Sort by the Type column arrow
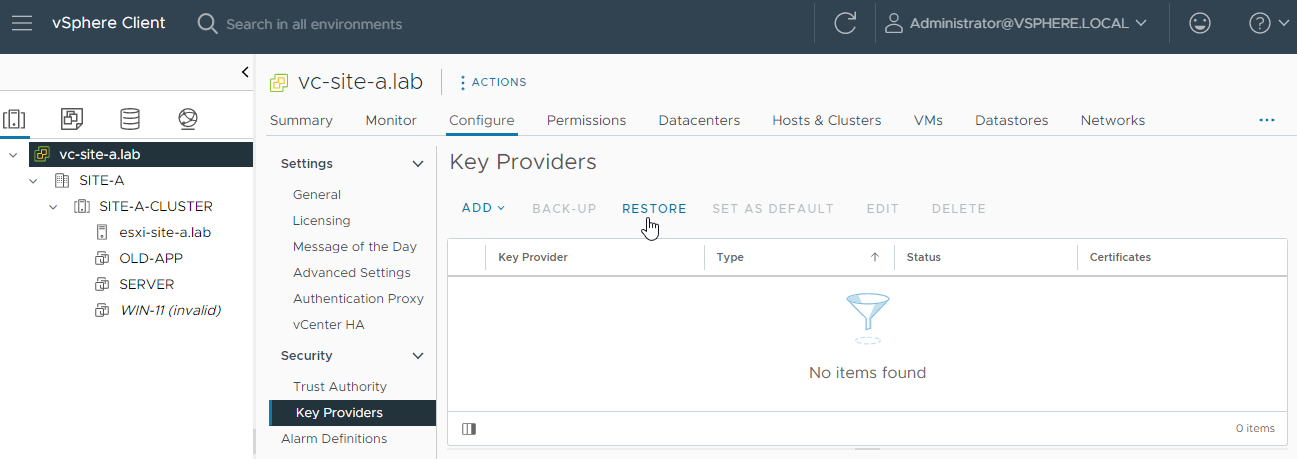Screen dimensions: 1297x459 pos(875,257)
